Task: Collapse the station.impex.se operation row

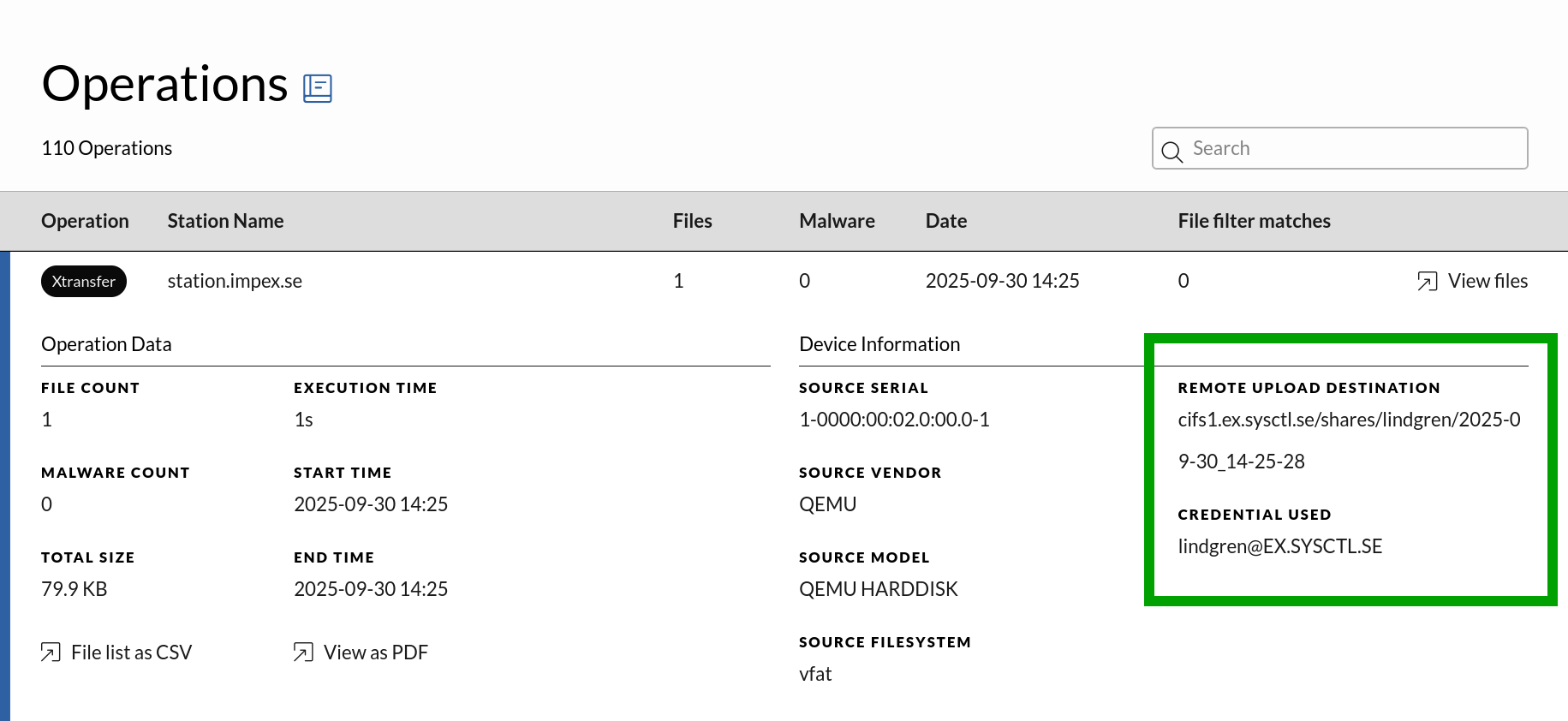Action: click(x=234, y=281)
